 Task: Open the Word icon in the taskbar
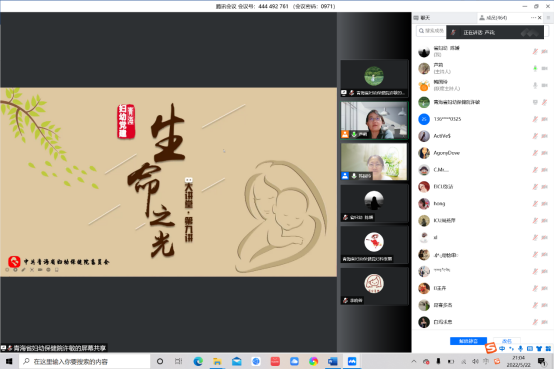pyautogui.click(x=332, y=361)
